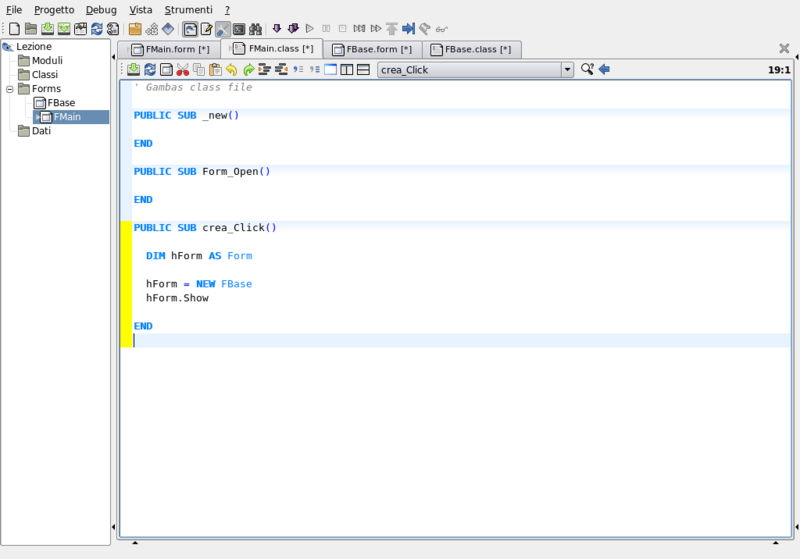Viewport: 800px width, 559px height.
Task: Toggle the console terminal button
Action: click(239, 29)
